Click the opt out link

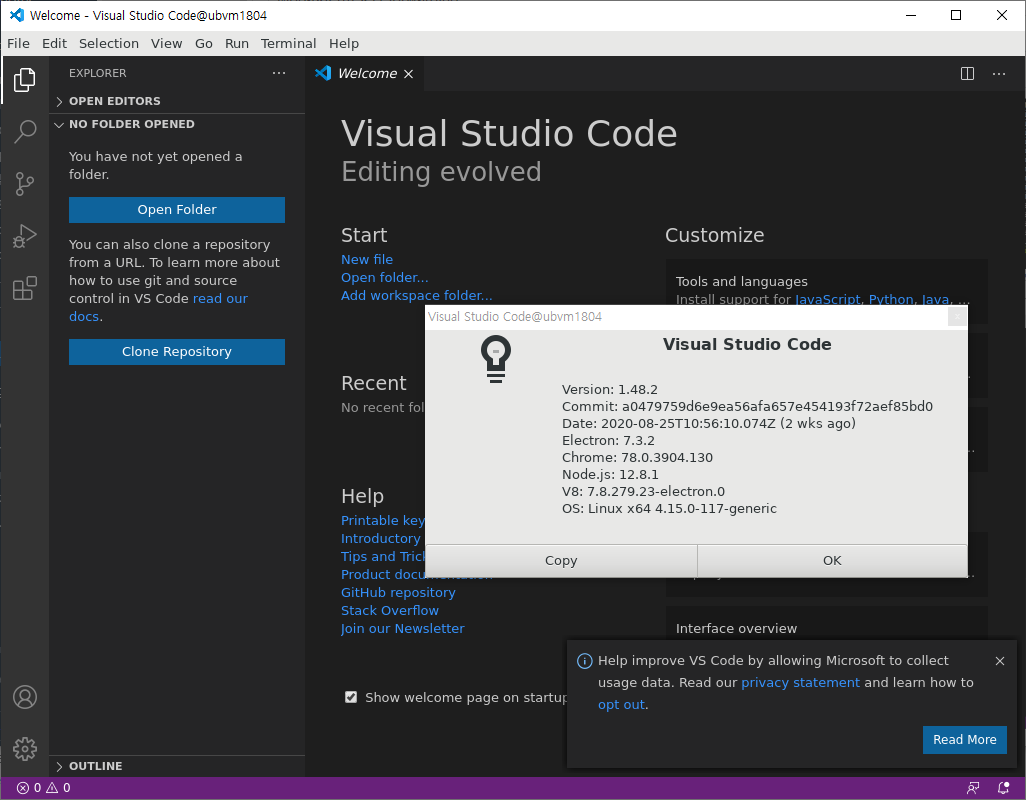[622, 705]
